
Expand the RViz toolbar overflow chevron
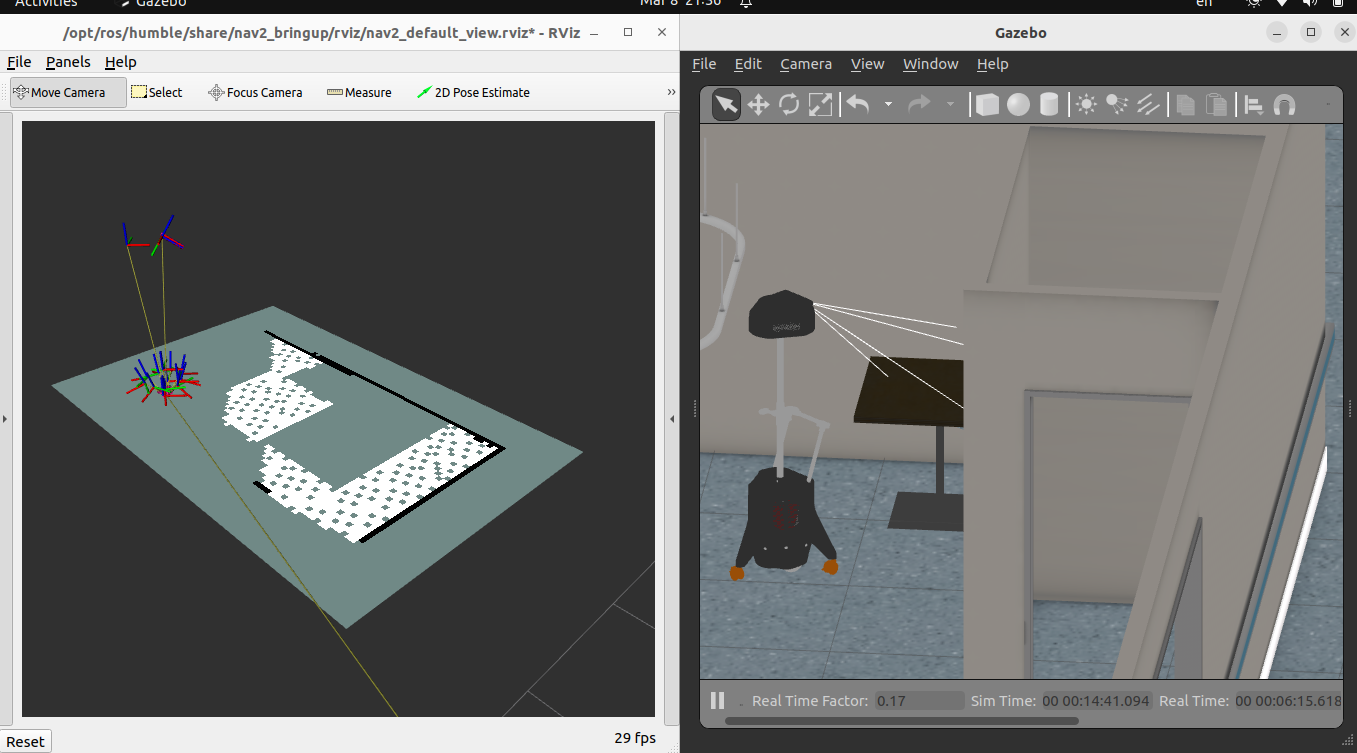coord(671,92)
